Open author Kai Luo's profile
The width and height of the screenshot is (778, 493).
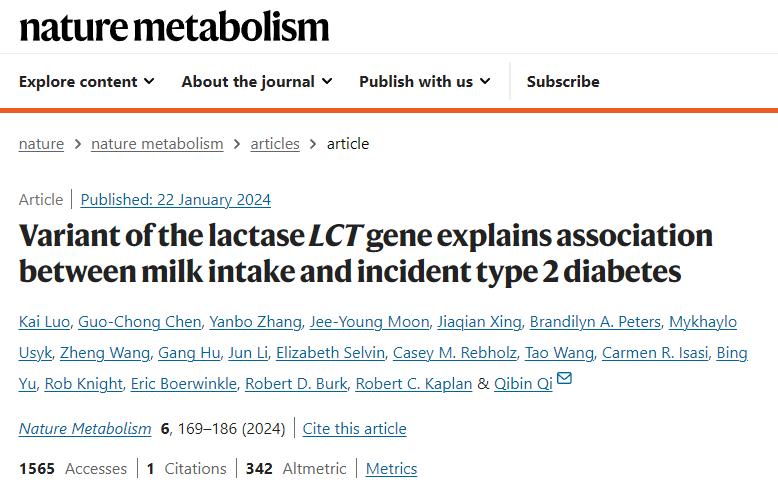(x=44, y=322)
